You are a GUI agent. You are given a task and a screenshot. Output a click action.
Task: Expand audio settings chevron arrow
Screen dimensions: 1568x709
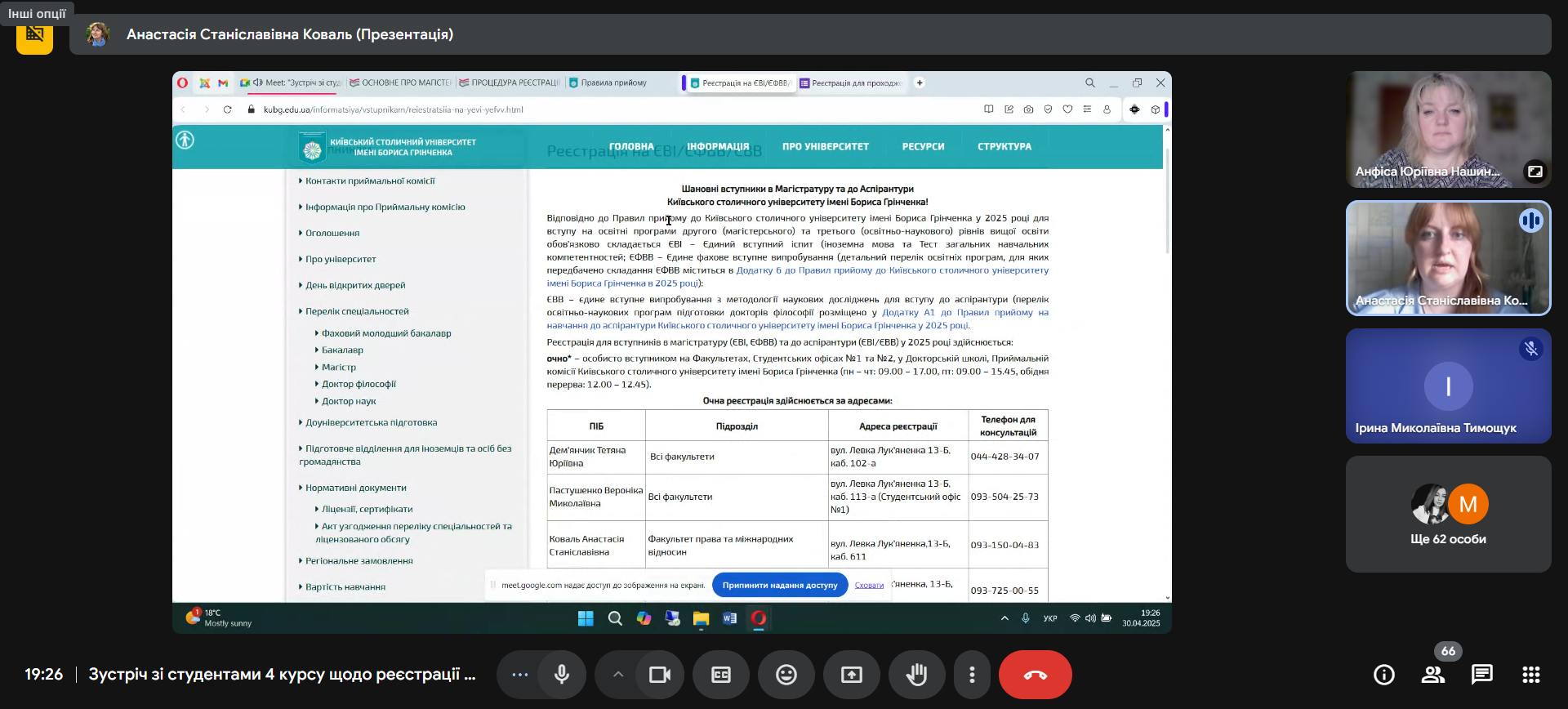[x=618, y=675]
